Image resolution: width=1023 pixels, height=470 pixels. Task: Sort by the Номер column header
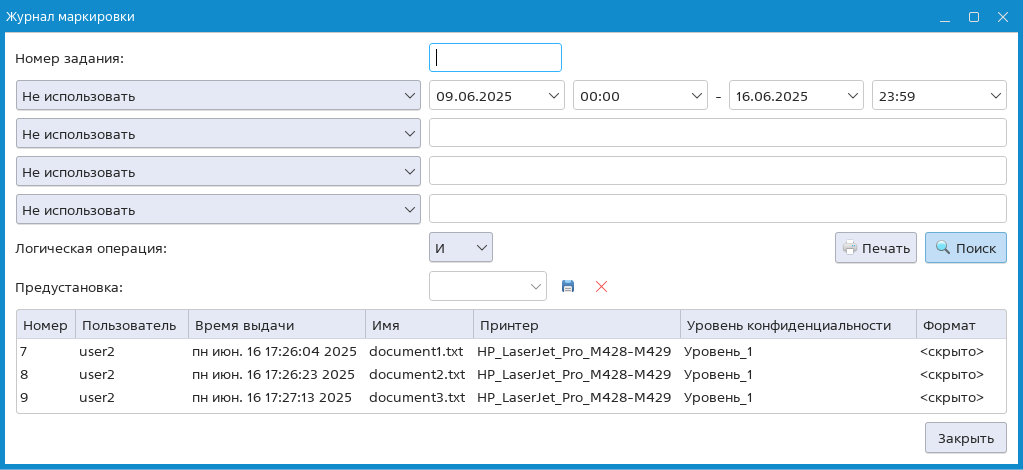click(45, 325)
